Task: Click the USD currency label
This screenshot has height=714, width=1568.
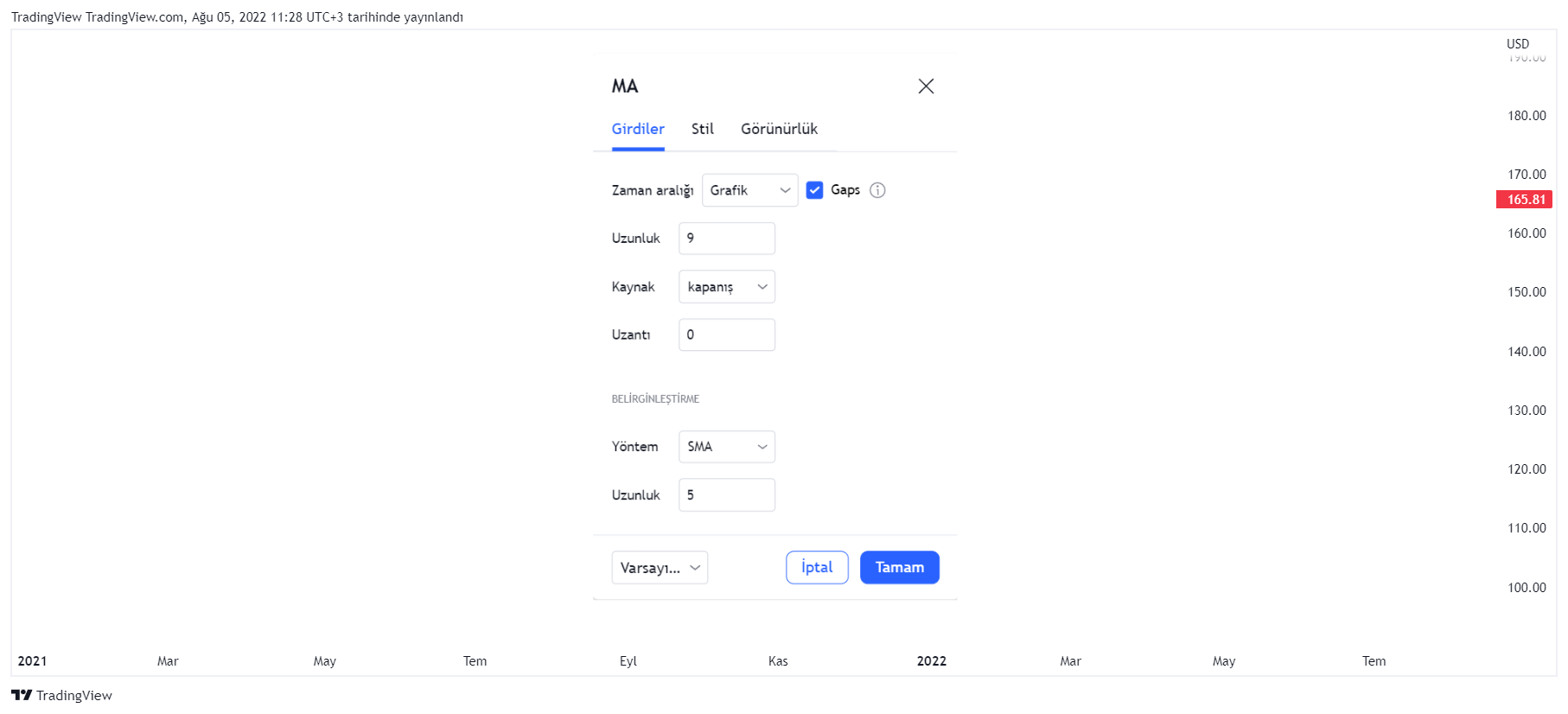Action: pos(1518,44)
